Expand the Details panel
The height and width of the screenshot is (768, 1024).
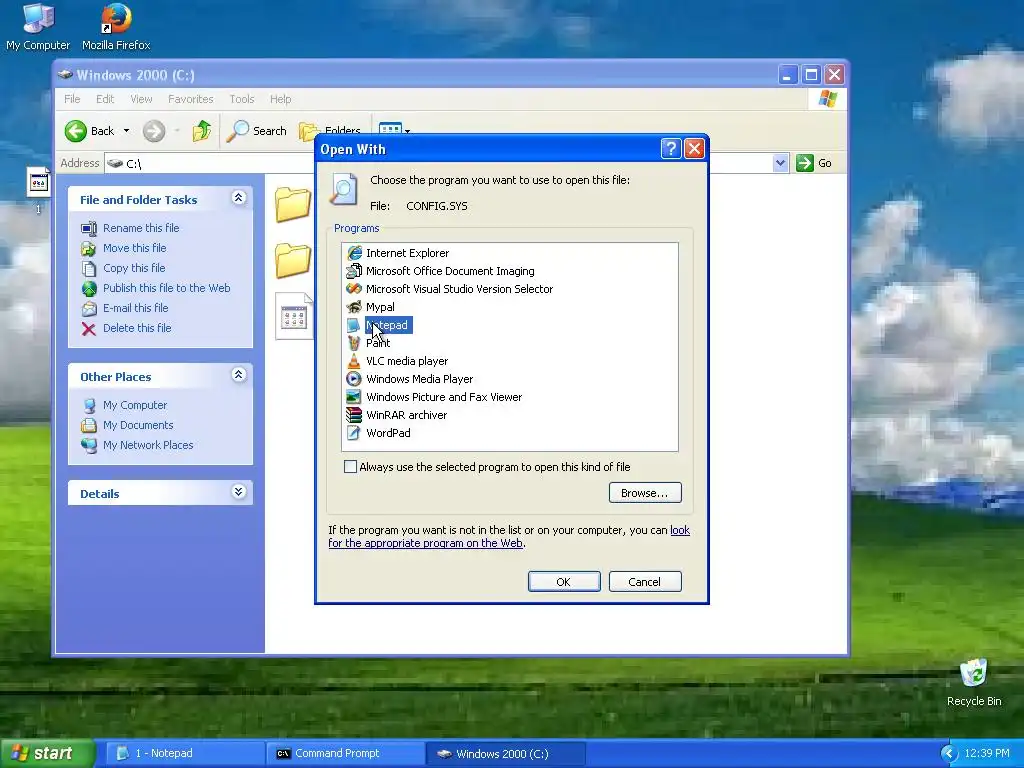pos(239,492)
